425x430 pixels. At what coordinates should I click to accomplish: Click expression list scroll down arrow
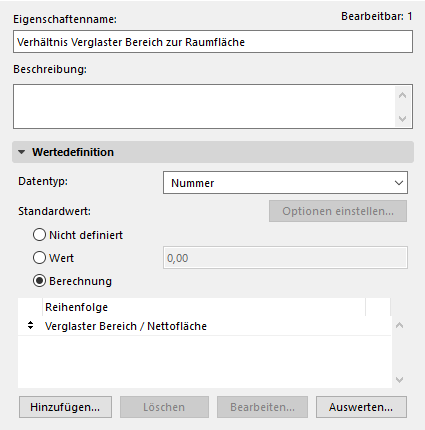399,379
